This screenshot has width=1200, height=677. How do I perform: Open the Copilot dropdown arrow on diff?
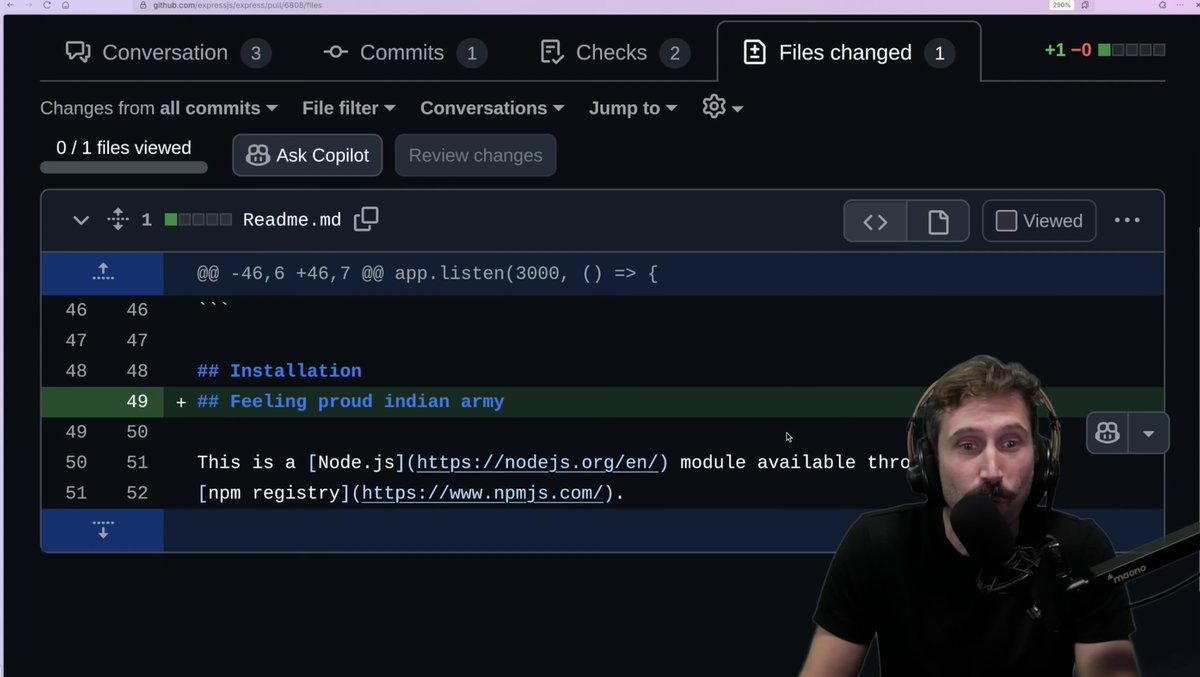coord(1148,433)
